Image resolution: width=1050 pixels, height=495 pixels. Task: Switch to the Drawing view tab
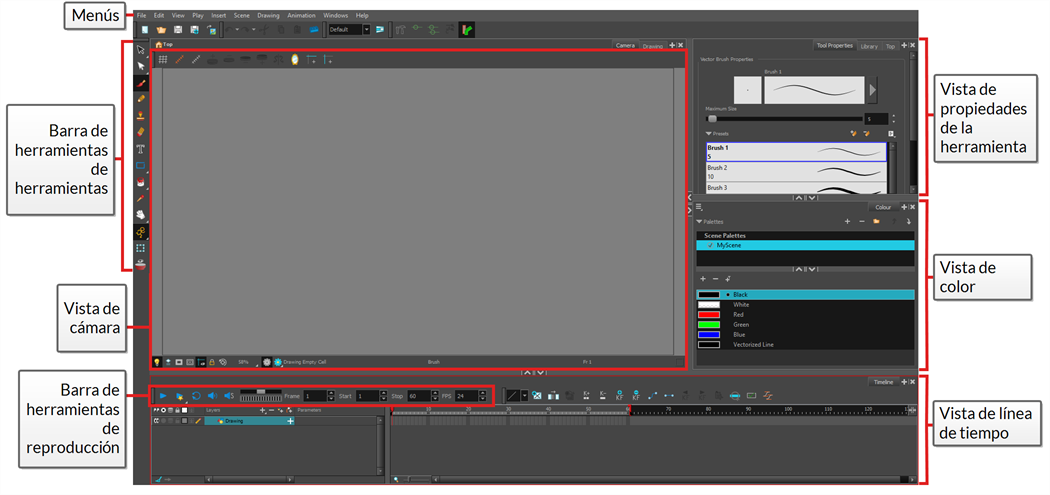pos(652,46)
